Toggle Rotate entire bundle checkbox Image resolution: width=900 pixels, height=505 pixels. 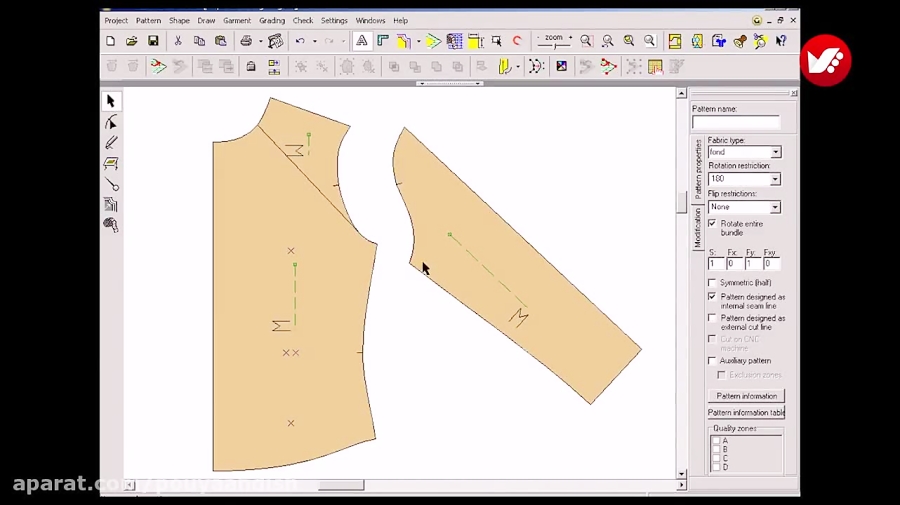pos(712,223)
